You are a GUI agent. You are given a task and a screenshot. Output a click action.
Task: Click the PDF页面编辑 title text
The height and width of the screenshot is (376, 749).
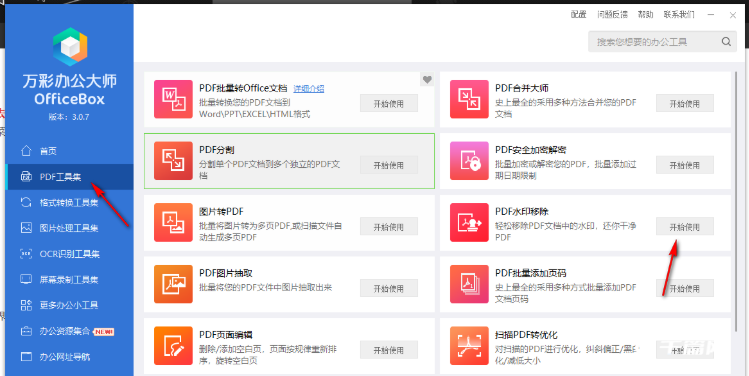pos(226,334)
